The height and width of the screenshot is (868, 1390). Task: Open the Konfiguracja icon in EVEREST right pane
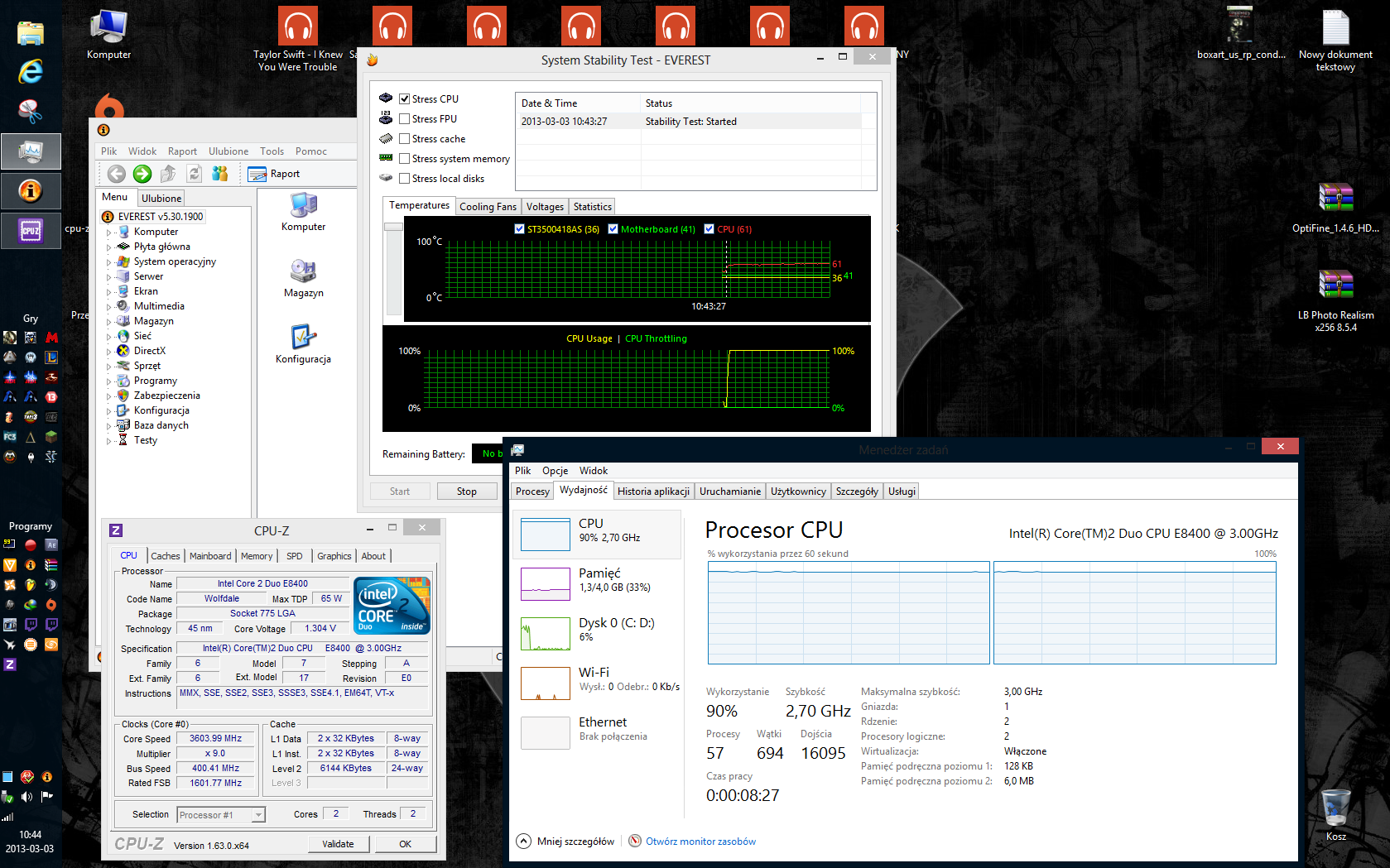[304, 345]
